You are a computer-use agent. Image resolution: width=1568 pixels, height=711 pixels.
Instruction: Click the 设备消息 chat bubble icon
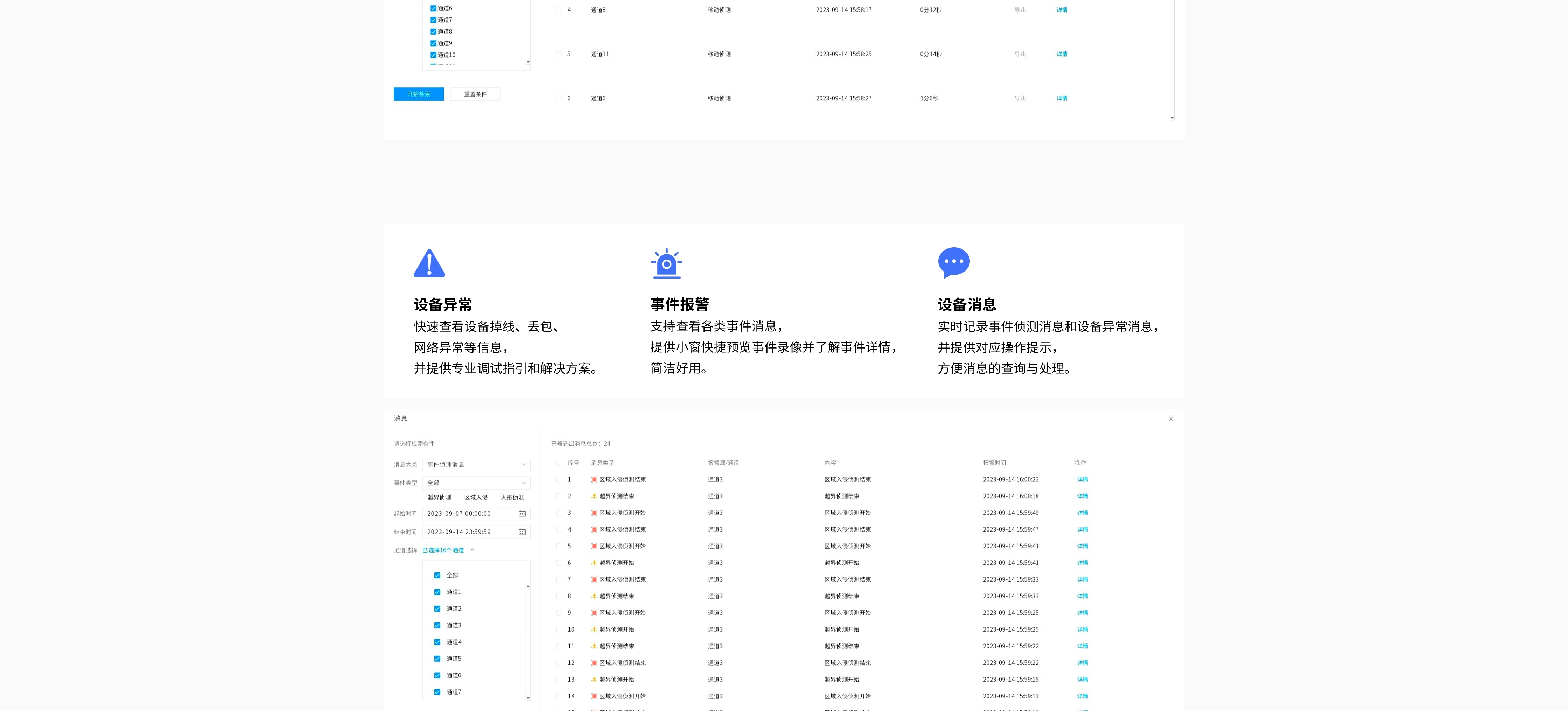point(954,262)
